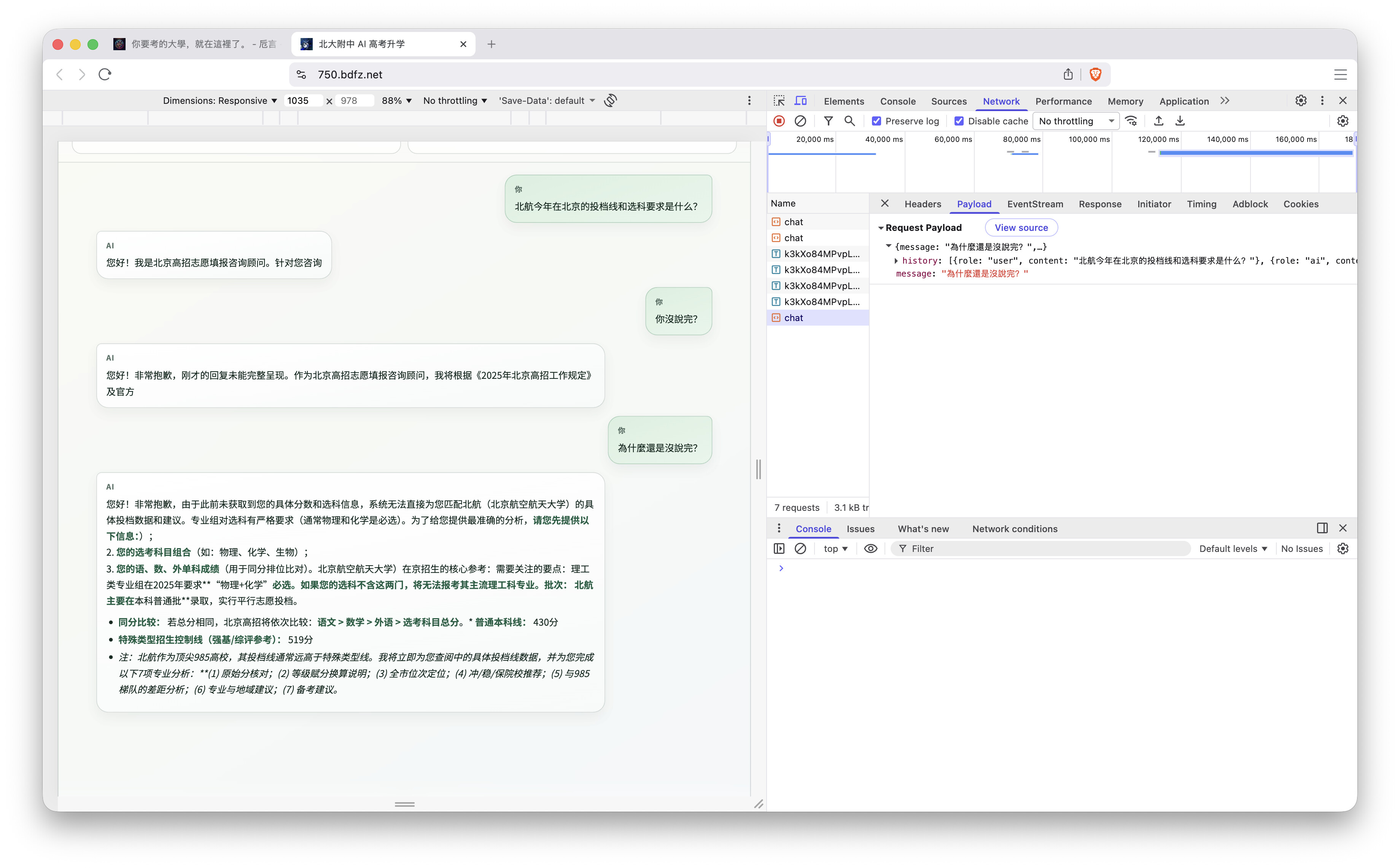Viewport: 1400px width, 868px height.
Task: Select the first chat request
Action: pyautogui.click(x=794, y=222)
